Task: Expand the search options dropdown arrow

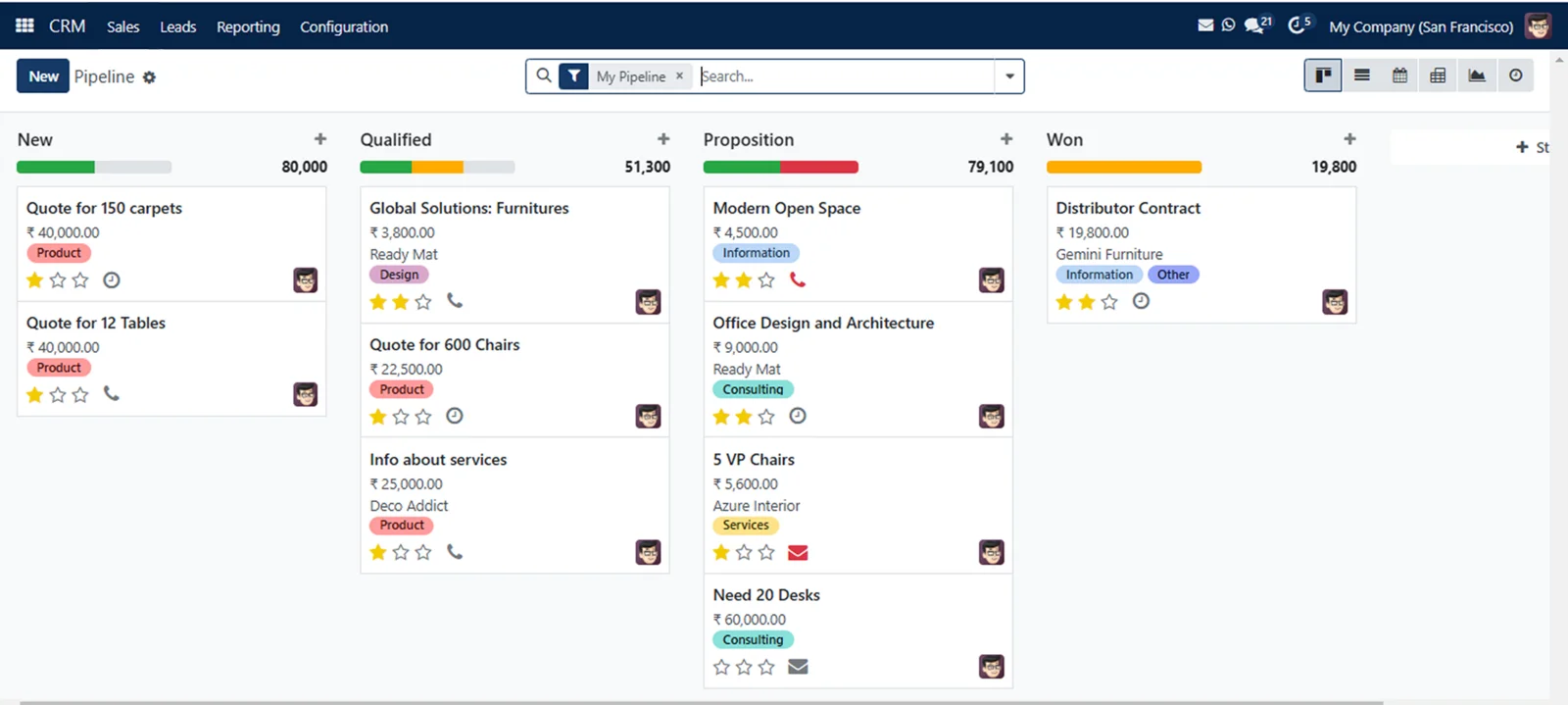Action: [x=1009, y=76]
